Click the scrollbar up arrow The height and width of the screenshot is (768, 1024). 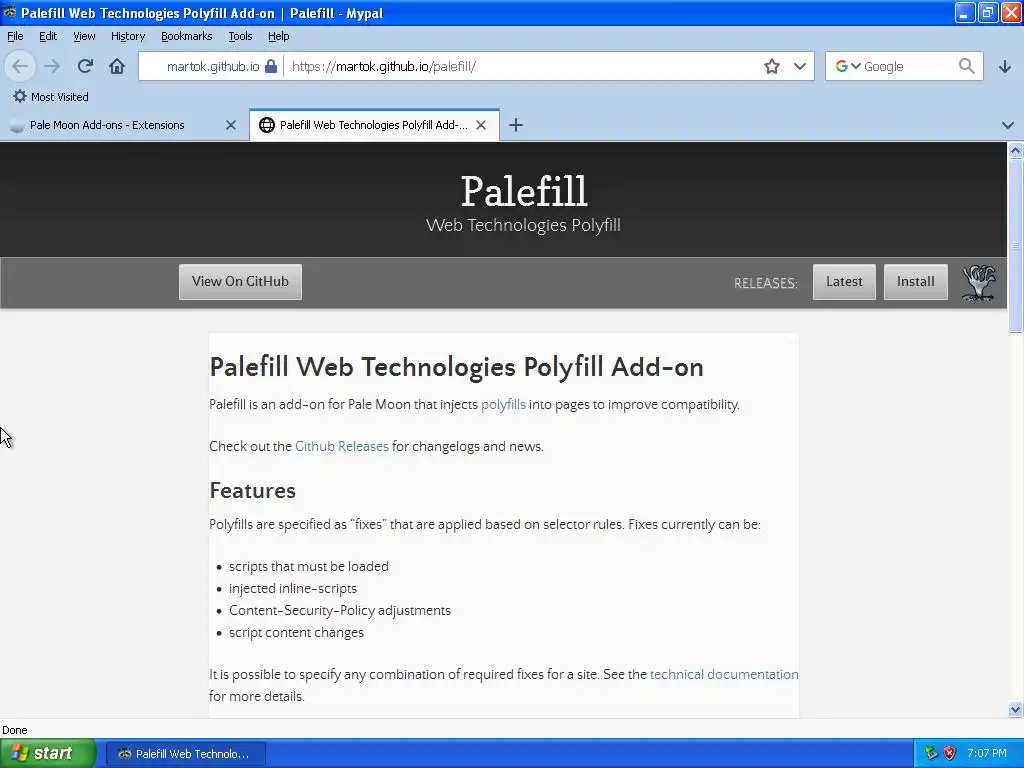click(x=1015, y=151)
